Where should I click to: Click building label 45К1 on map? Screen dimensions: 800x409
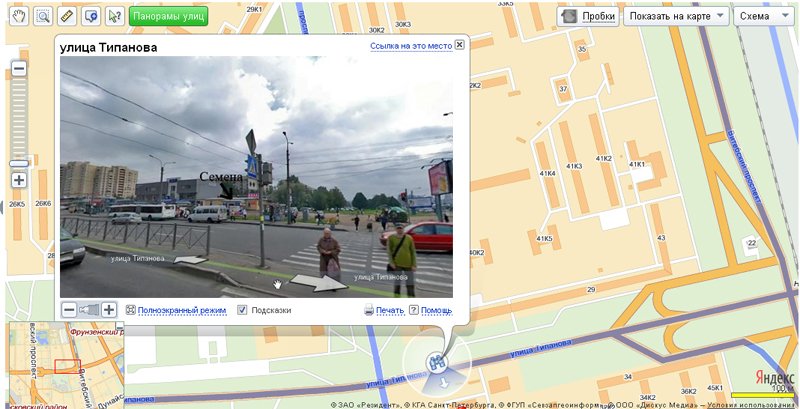pos(715,388)
